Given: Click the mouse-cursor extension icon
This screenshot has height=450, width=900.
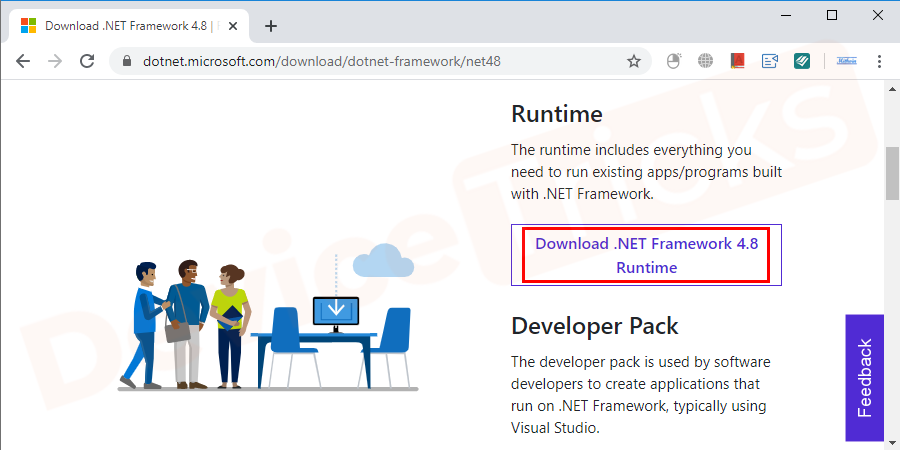Looking at the screenshot, I should 674,61.
